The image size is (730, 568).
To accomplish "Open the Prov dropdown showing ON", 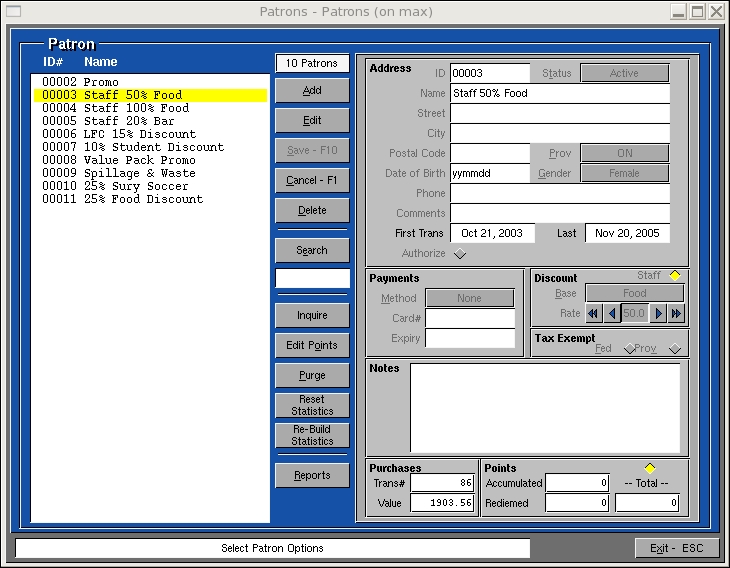I will coord(624,153).
